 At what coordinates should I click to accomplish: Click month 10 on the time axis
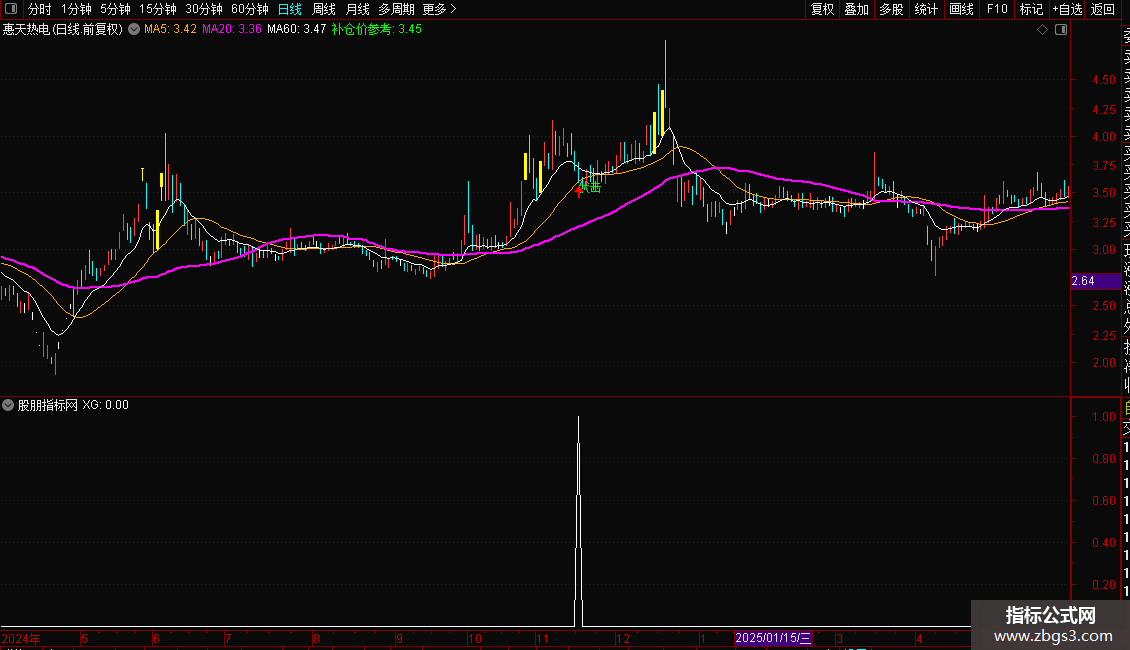[x=474, y=638]
